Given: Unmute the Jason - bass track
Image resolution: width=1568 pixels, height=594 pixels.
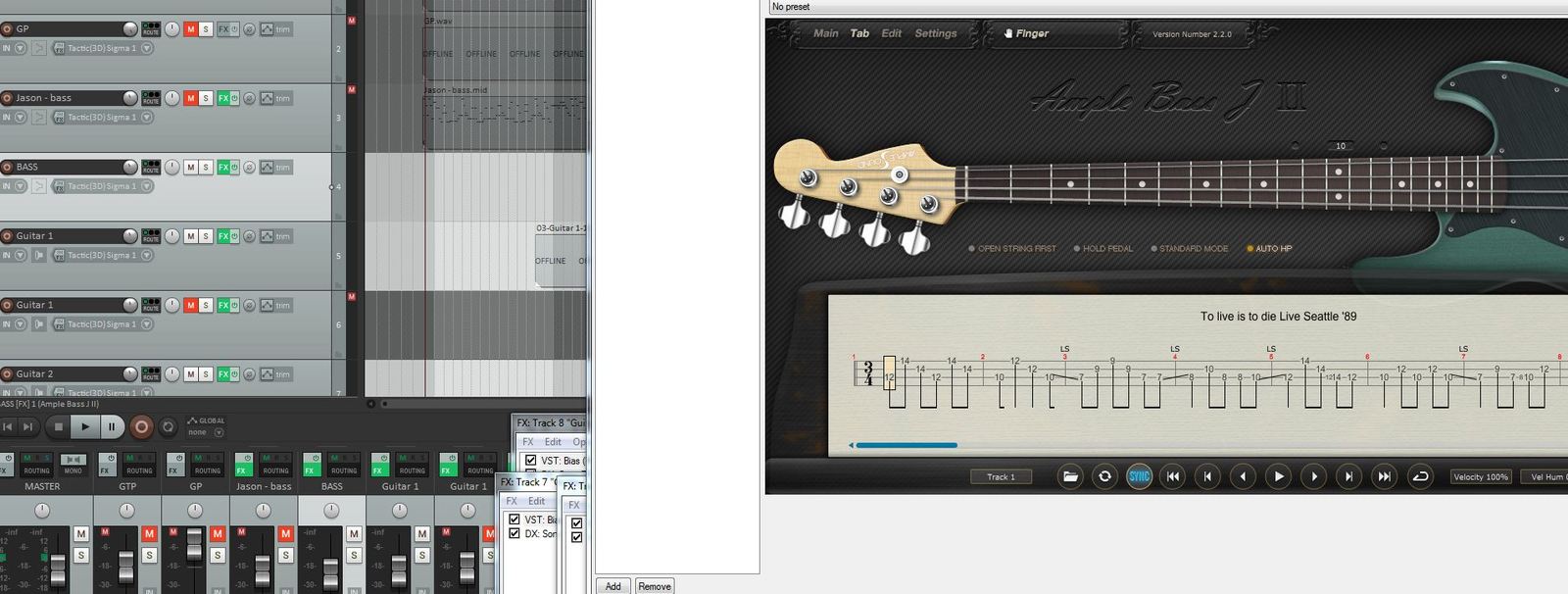Looking at the screenshot, I should point(190,98).
